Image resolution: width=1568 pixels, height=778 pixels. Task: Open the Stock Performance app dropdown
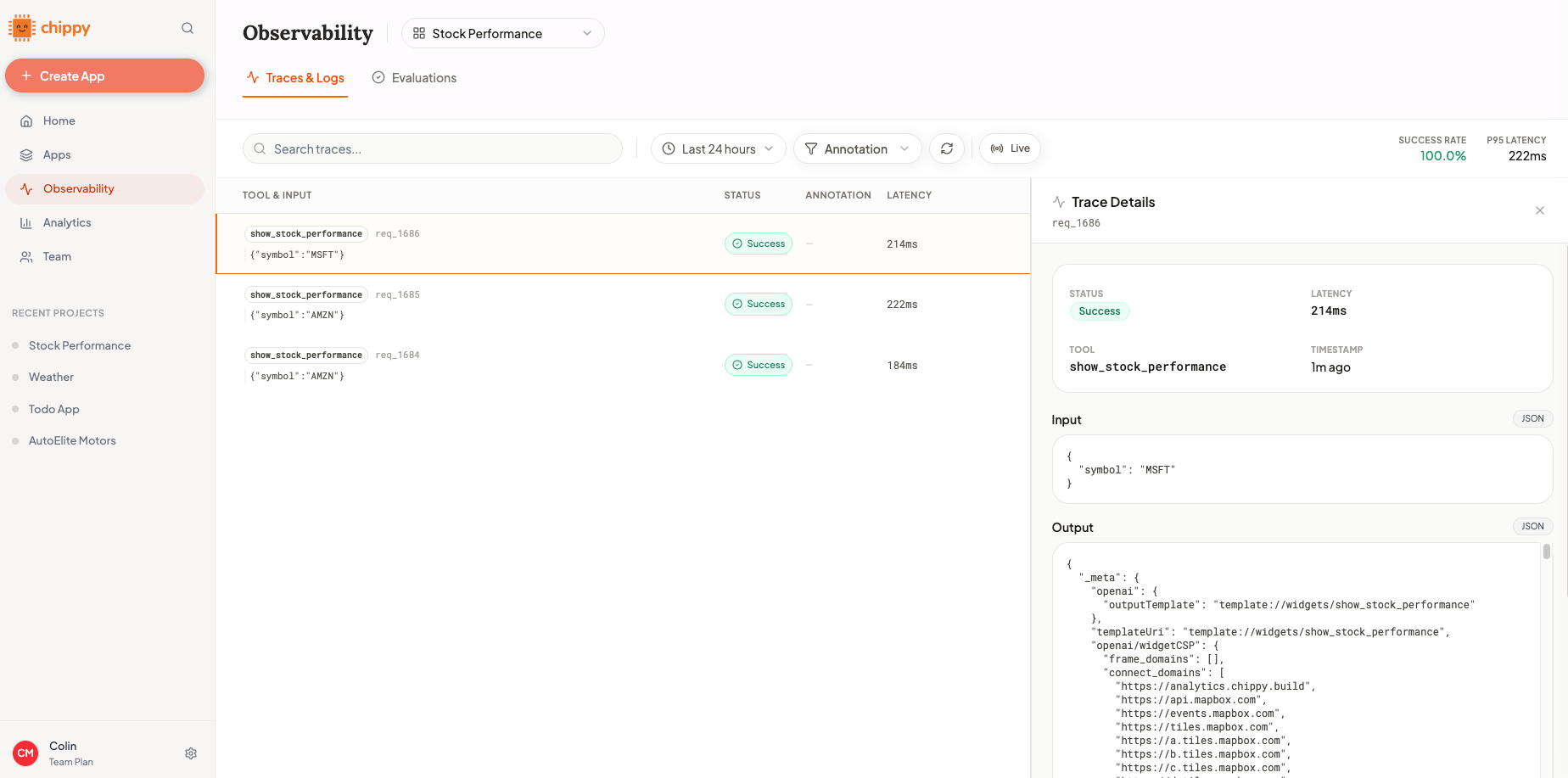[x=502, y=33]
